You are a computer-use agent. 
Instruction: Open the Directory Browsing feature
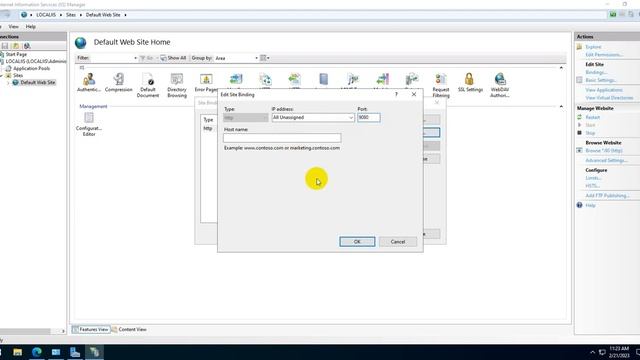[177, 85]
